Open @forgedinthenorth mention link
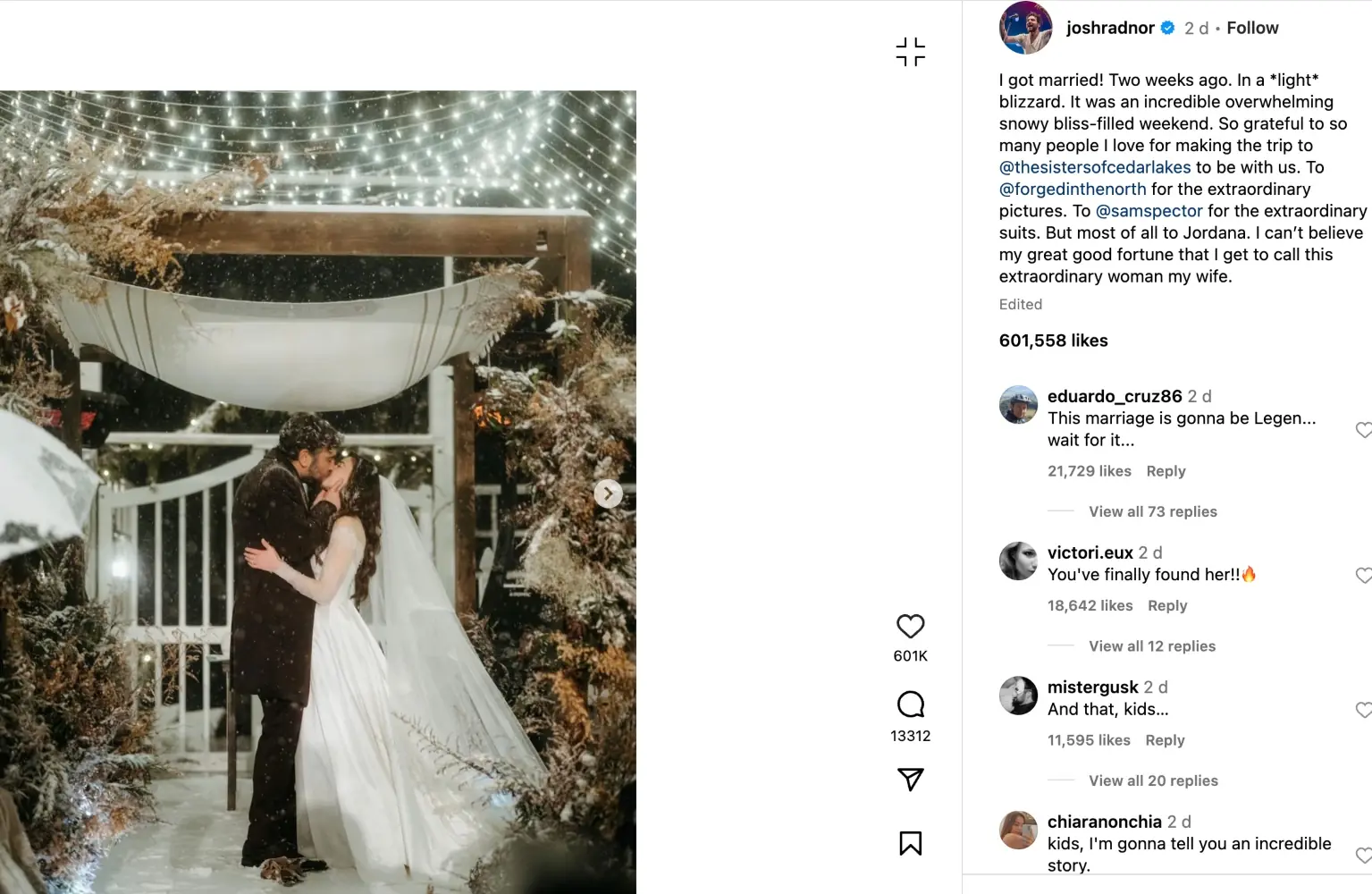 (x=1073, y=189)
